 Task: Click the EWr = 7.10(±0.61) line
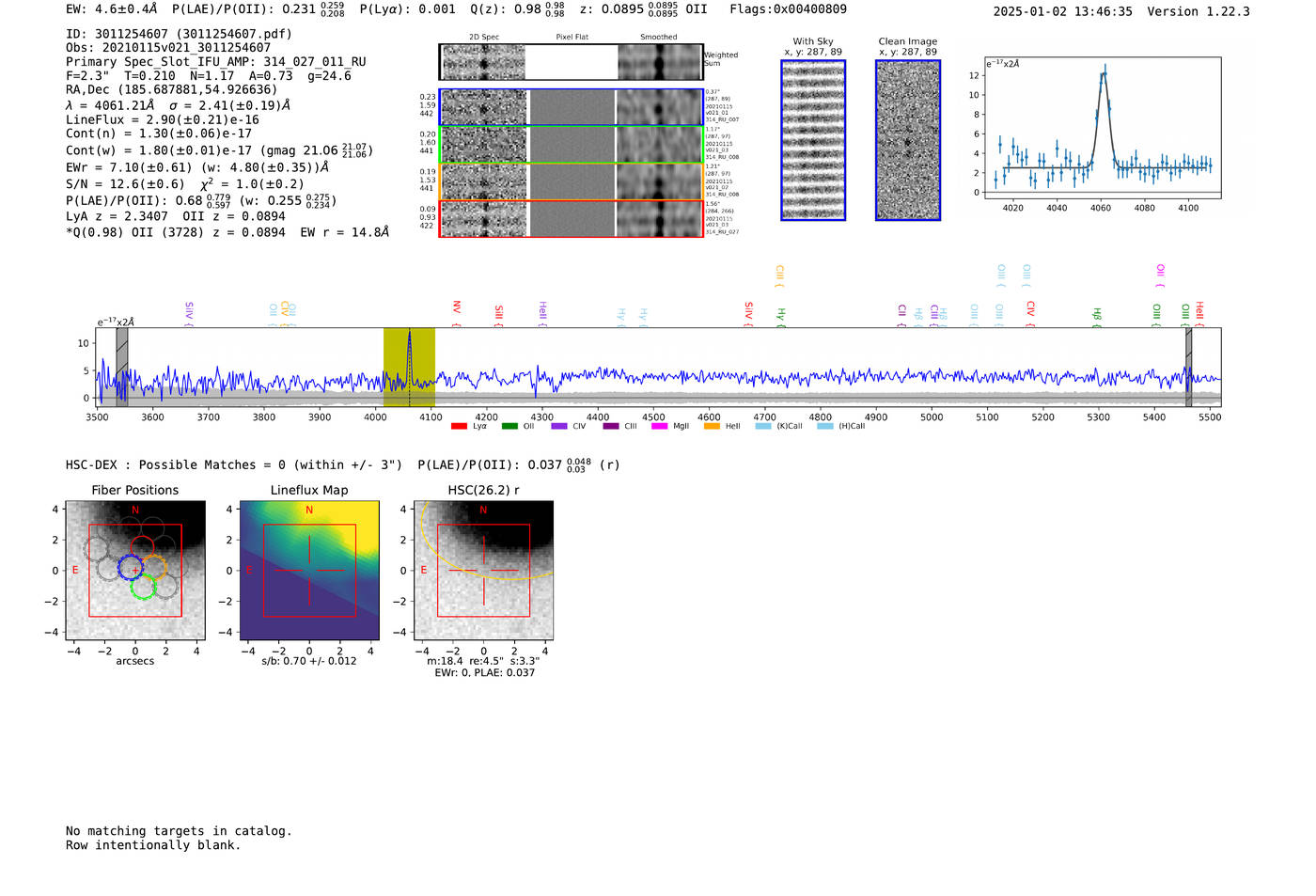click(197, 167)
